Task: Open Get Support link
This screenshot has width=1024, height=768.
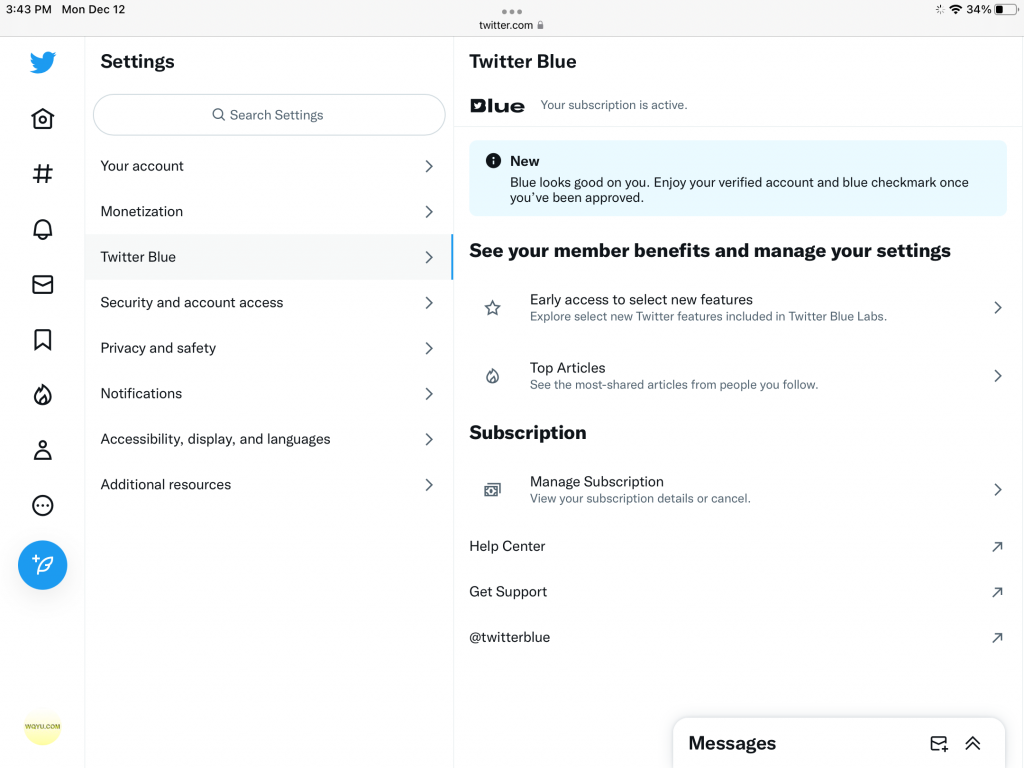Action: pos(738,592)
